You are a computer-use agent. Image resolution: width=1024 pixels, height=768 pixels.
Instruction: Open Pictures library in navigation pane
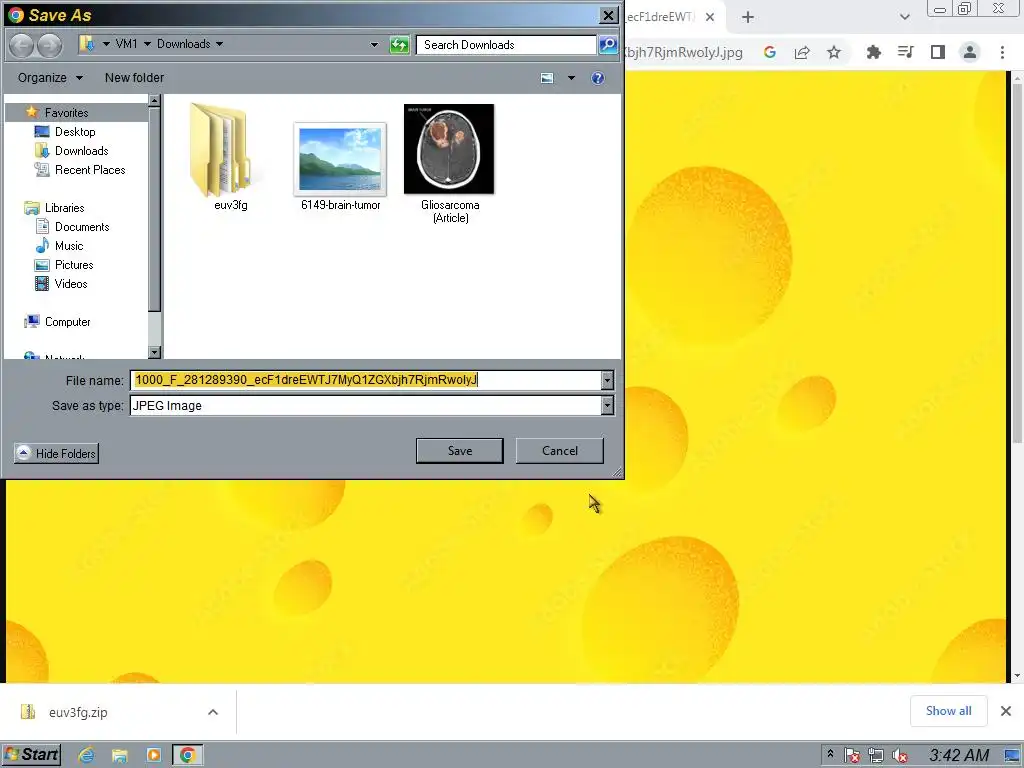tap(74, 264)
